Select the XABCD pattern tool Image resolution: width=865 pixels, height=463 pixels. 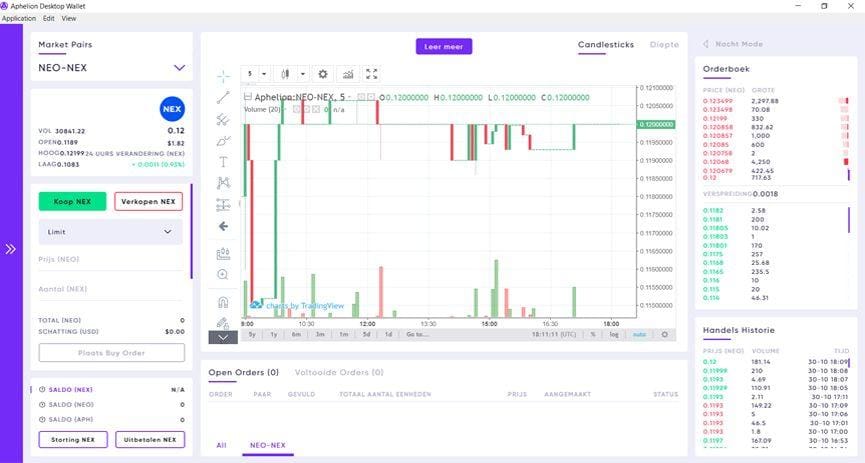pos(223,183)
